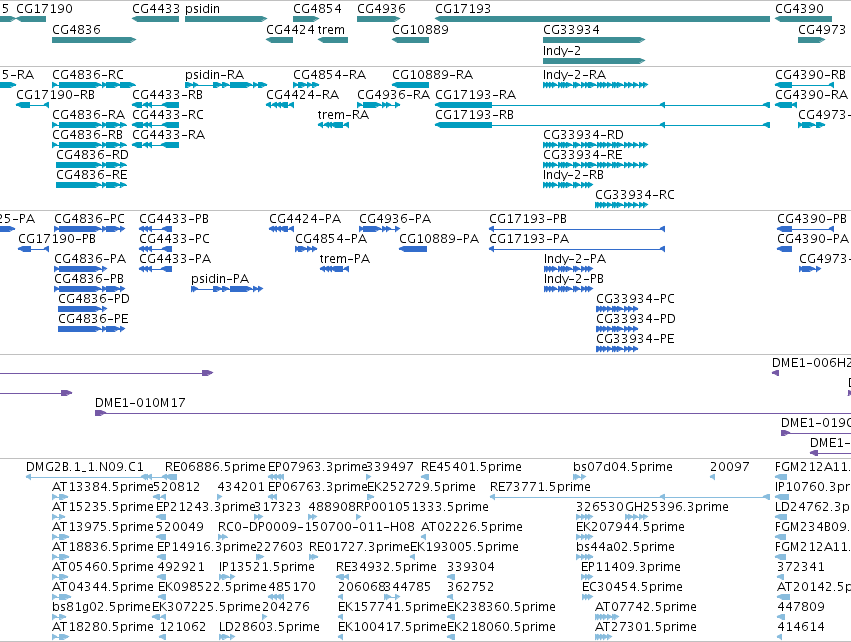This screenshot has width=851, height=642.
Task: Click EST LD28603.5prime
Action: pyautogui.click(x=269, y=627)
